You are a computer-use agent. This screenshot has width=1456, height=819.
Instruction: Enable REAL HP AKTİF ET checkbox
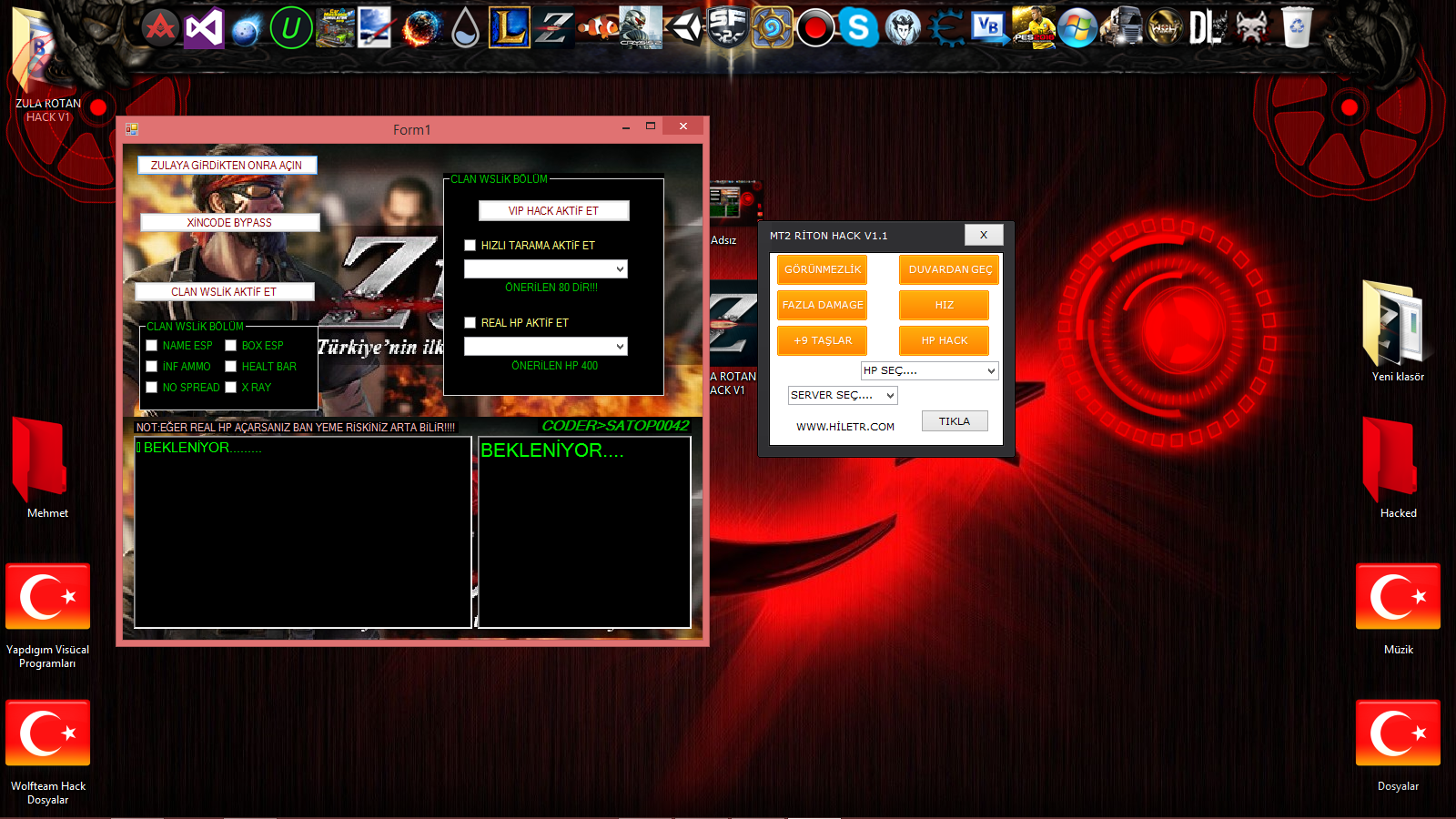tap(470, 323)
